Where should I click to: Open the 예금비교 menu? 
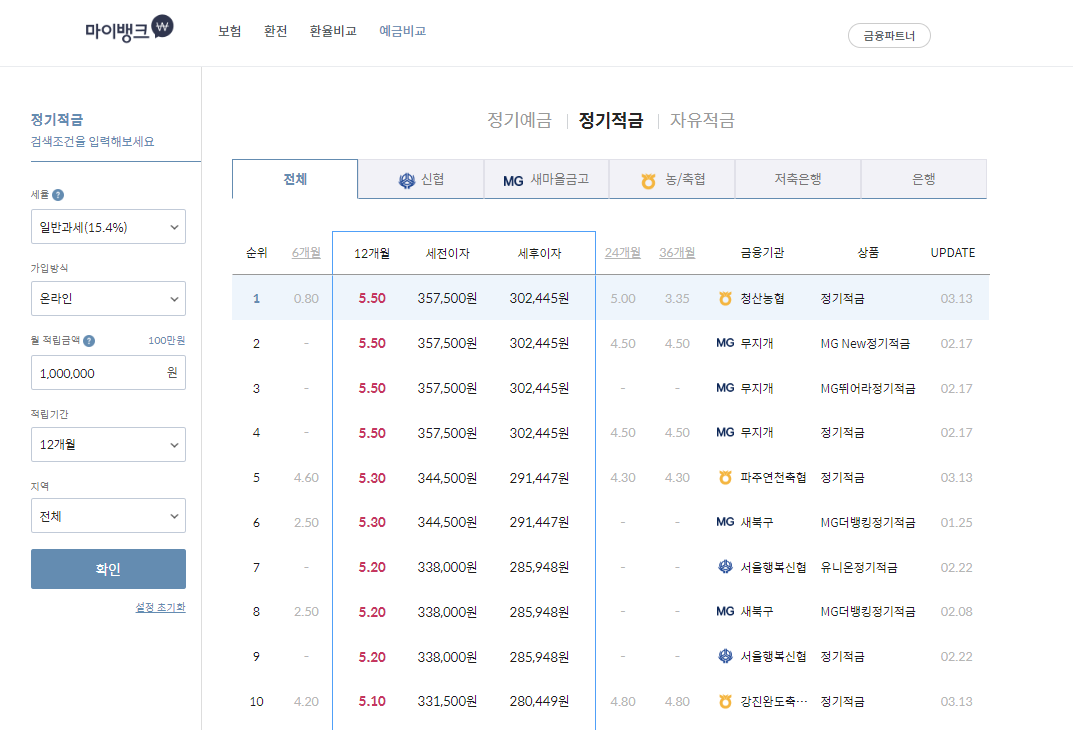coord(402,31)
